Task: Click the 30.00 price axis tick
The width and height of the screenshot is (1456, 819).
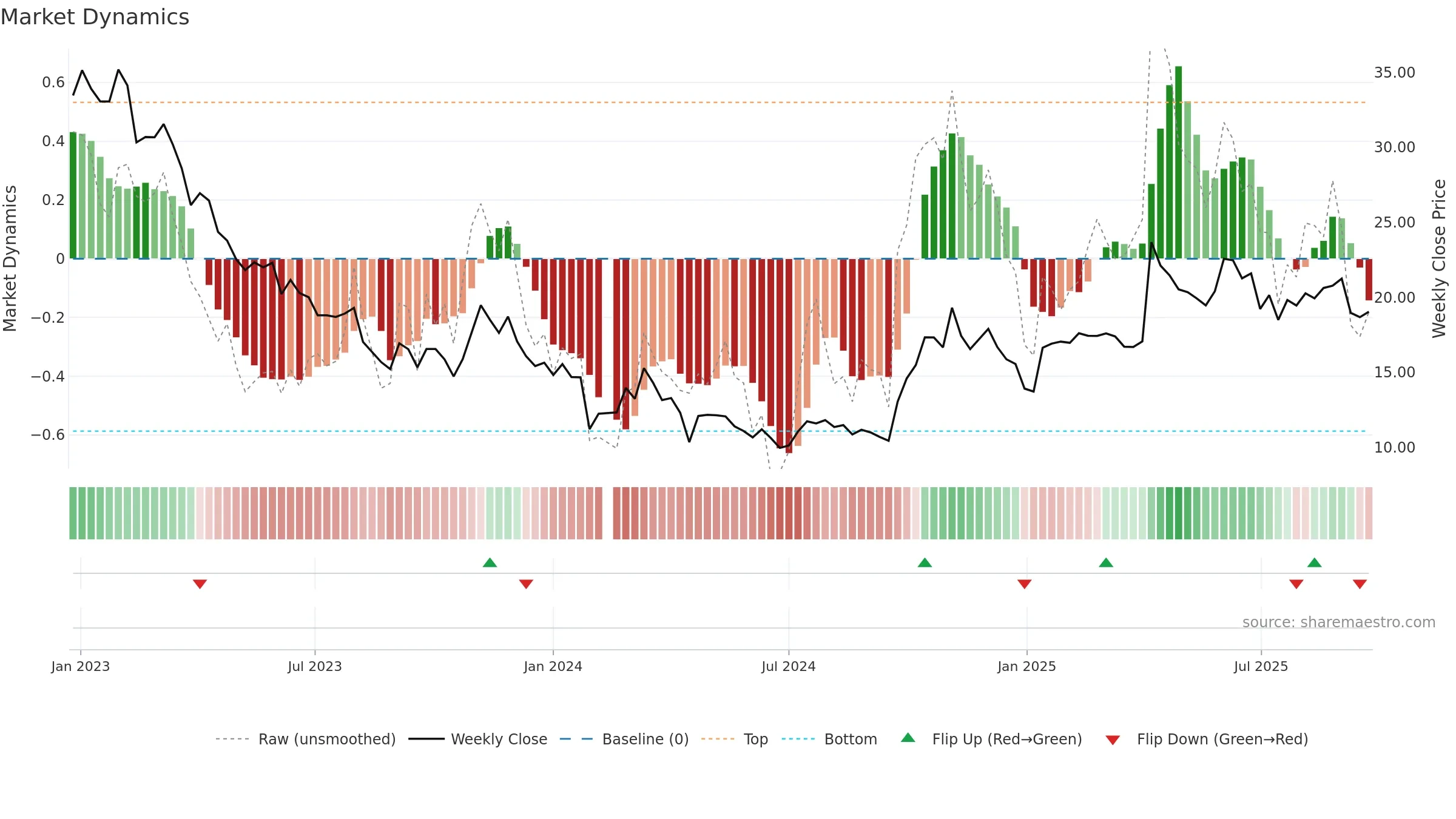Action: tap(1395, 147)
